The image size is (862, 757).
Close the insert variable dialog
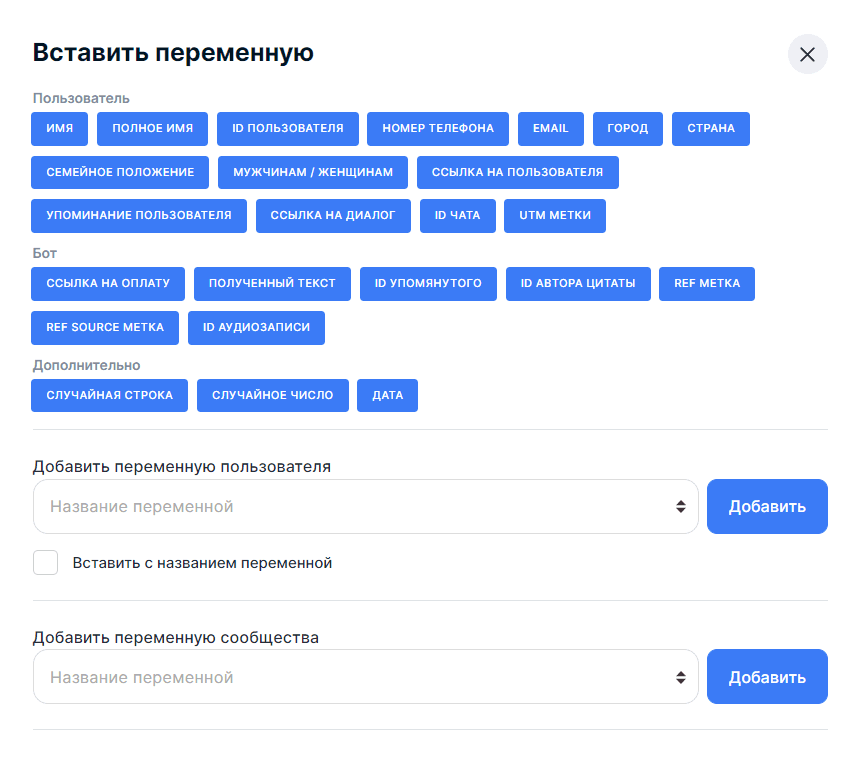click(807, 54)
